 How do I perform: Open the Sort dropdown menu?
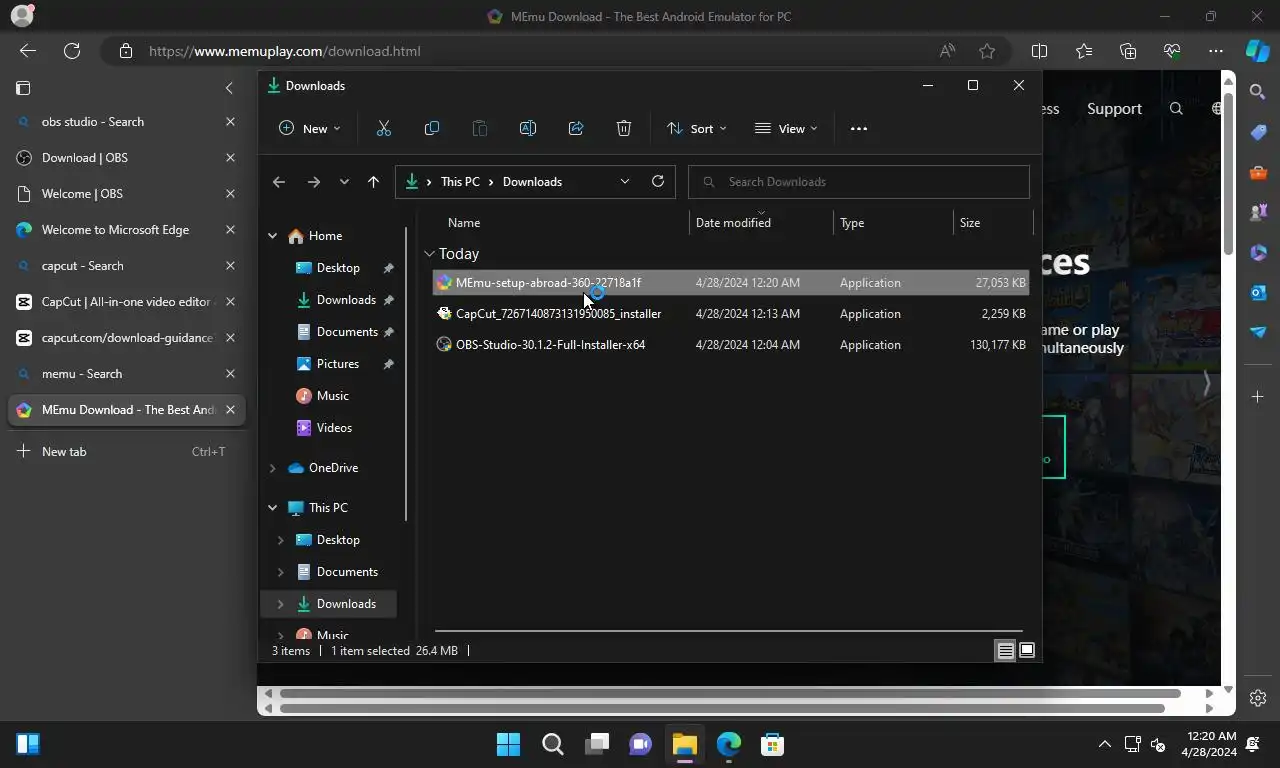697,128
